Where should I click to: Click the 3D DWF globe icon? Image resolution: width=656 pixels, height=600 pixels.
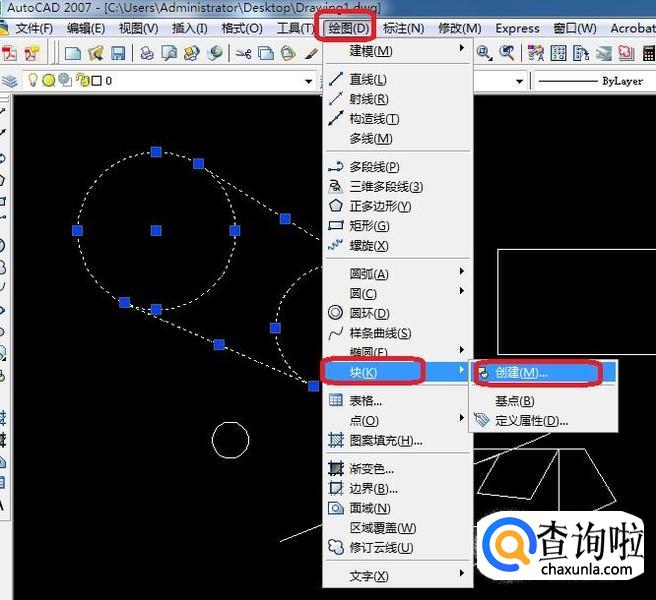pyautogui.click(x=215, y=53)
